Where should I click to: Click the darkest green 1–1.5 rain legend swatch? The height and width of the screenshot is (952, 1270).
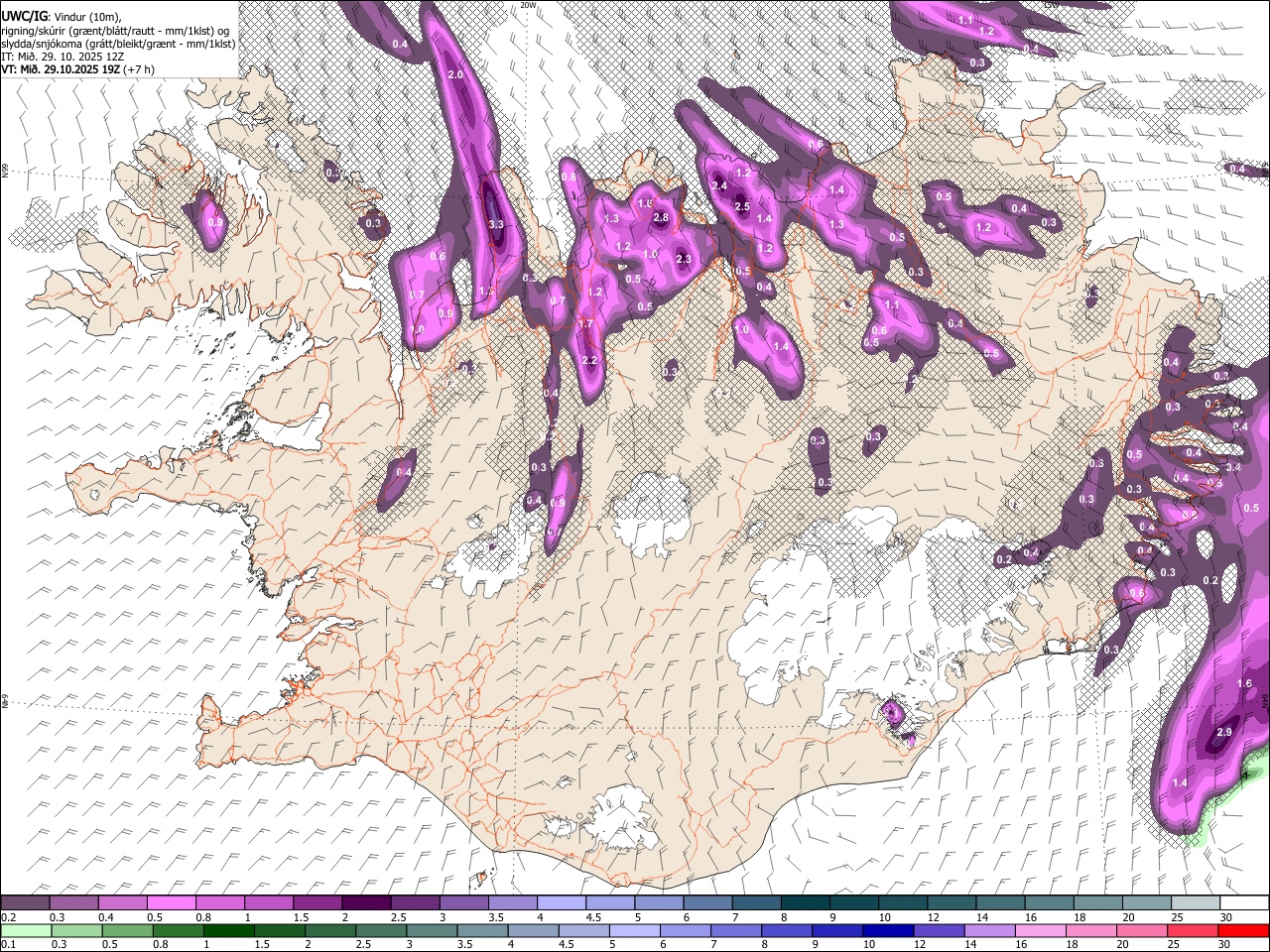(229, 930)
